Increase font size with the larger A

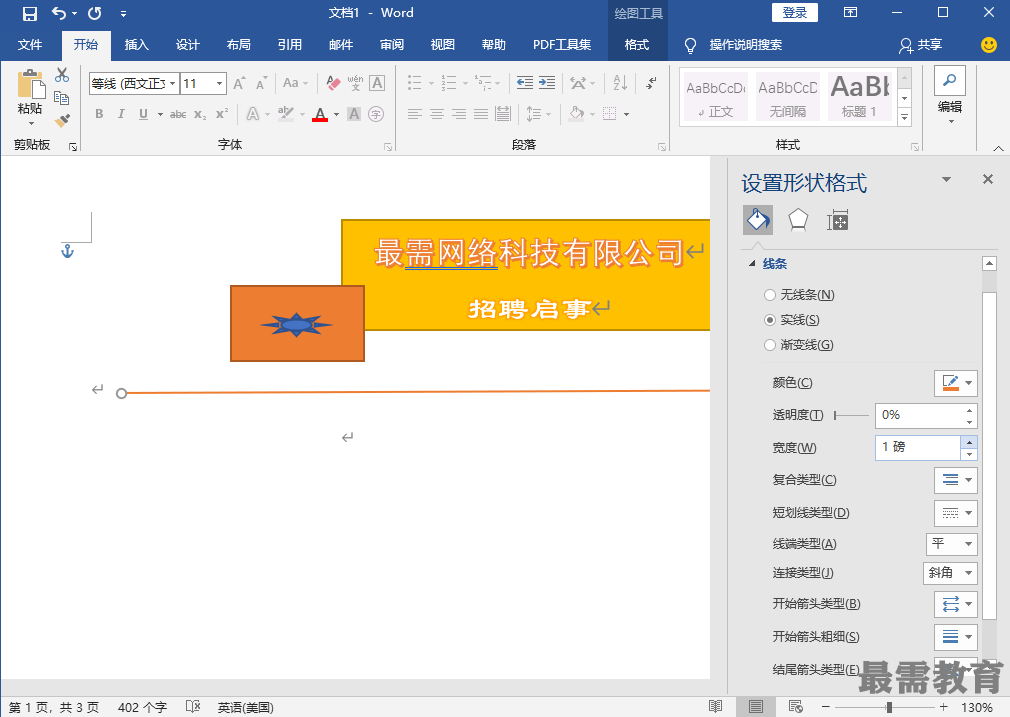(x=239, y=83)
